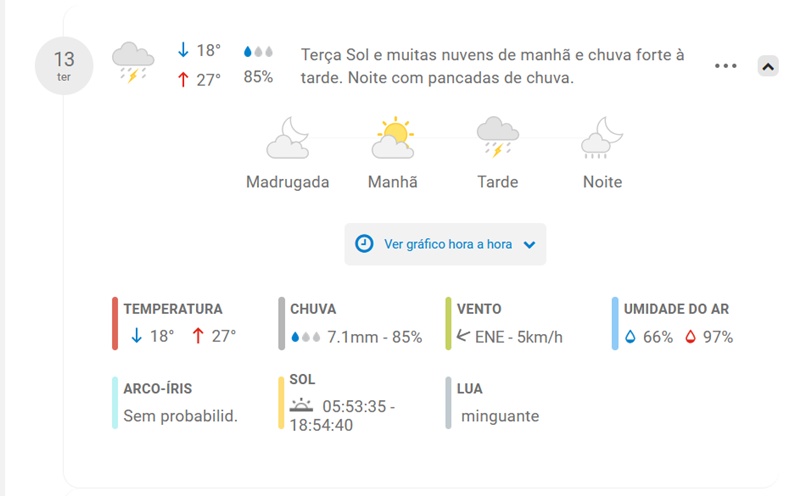Click the yellow SOL color bar

[281, 402]
